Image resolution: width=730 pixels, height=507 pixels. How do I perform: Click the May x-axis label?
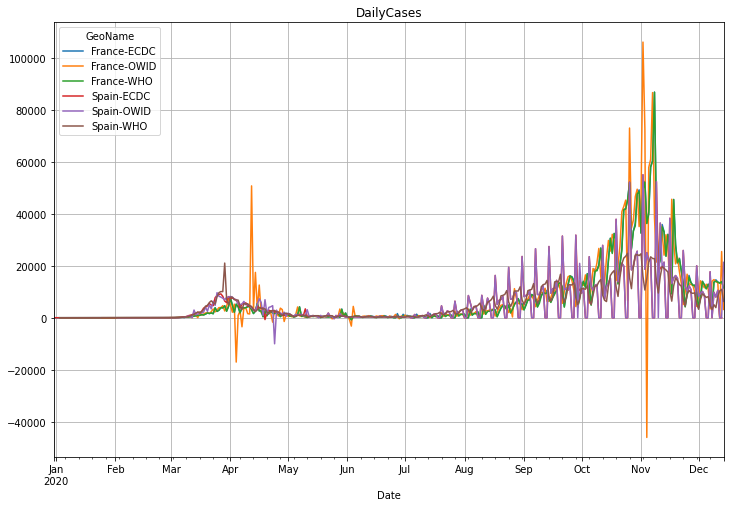(288, 469)
